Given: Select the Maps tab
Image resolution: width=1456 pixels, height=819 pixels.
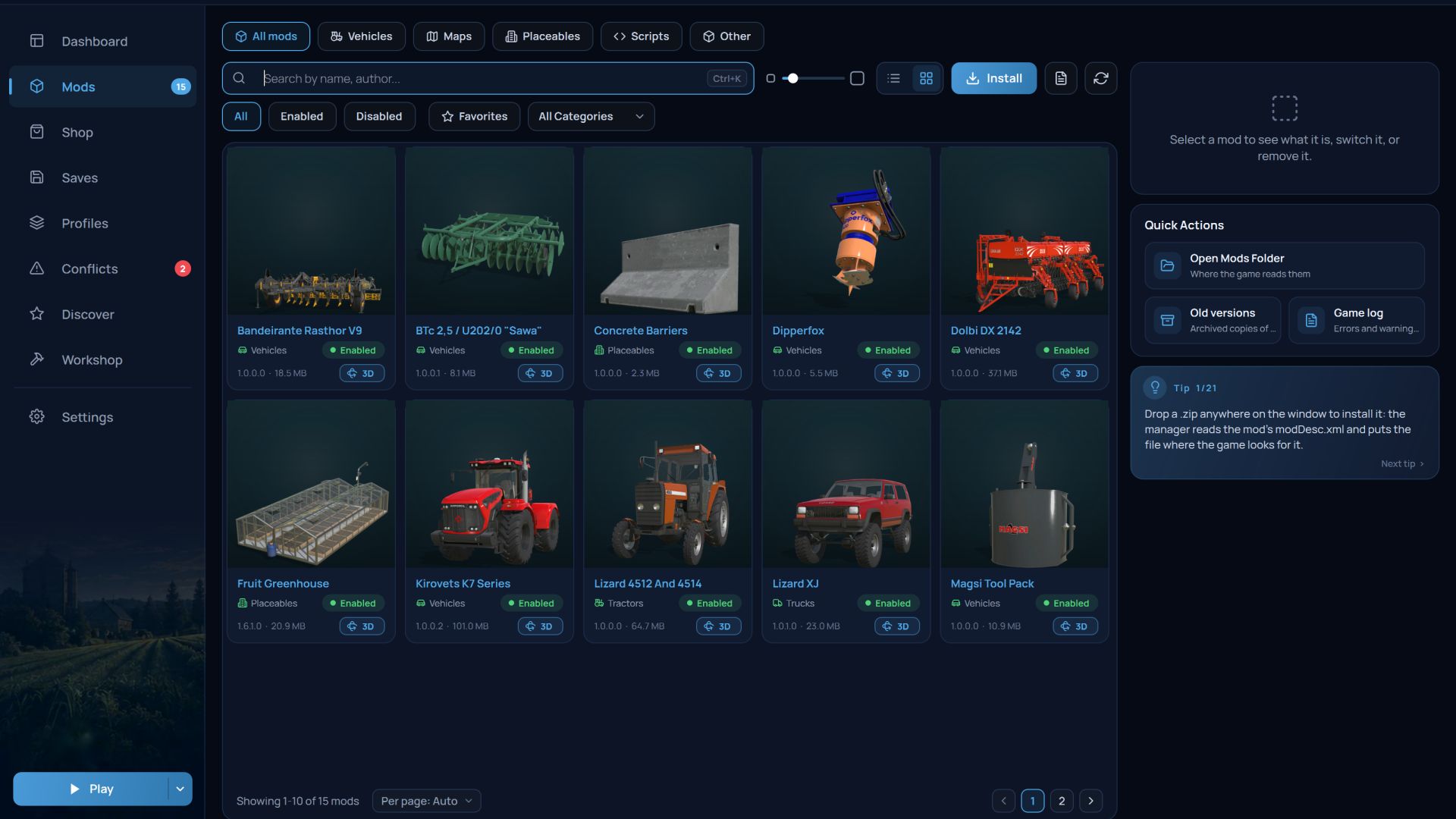Looking at the screenshot, I should click(449, 36).
